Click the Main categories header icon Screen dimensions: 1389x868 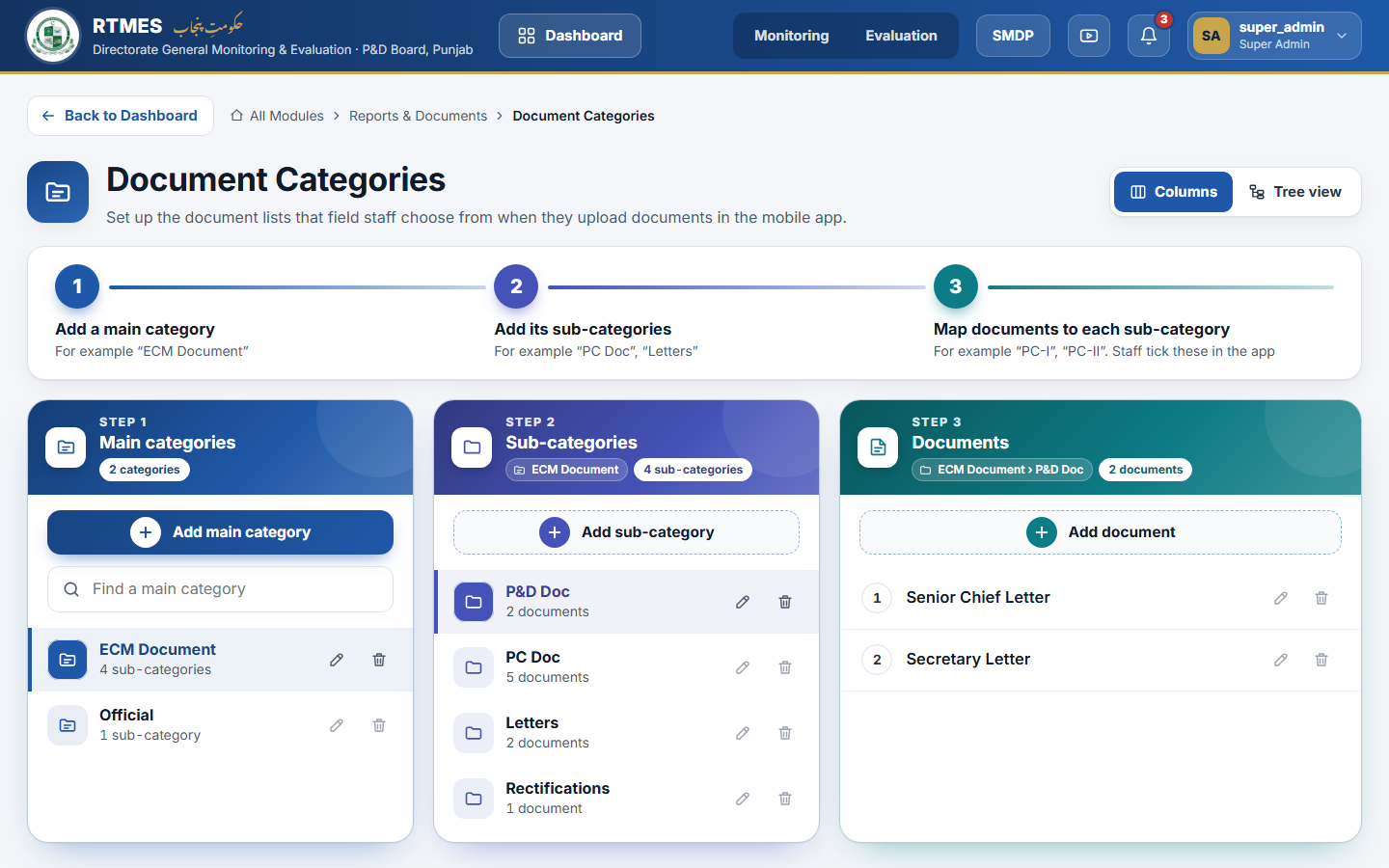point(66,448)
